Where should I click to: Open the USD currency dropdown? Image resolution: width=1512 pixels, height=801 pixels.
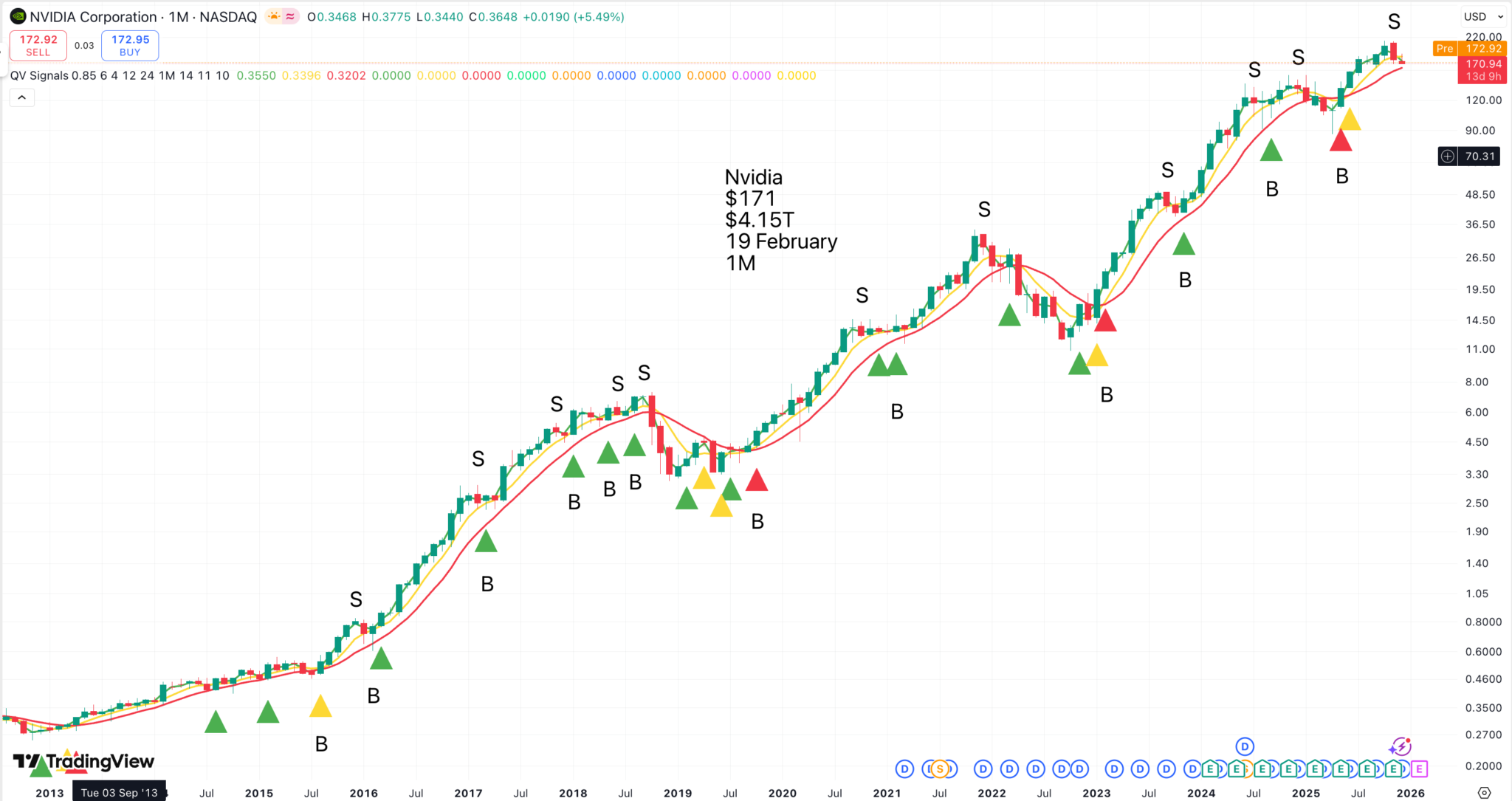click(1483, 16)
